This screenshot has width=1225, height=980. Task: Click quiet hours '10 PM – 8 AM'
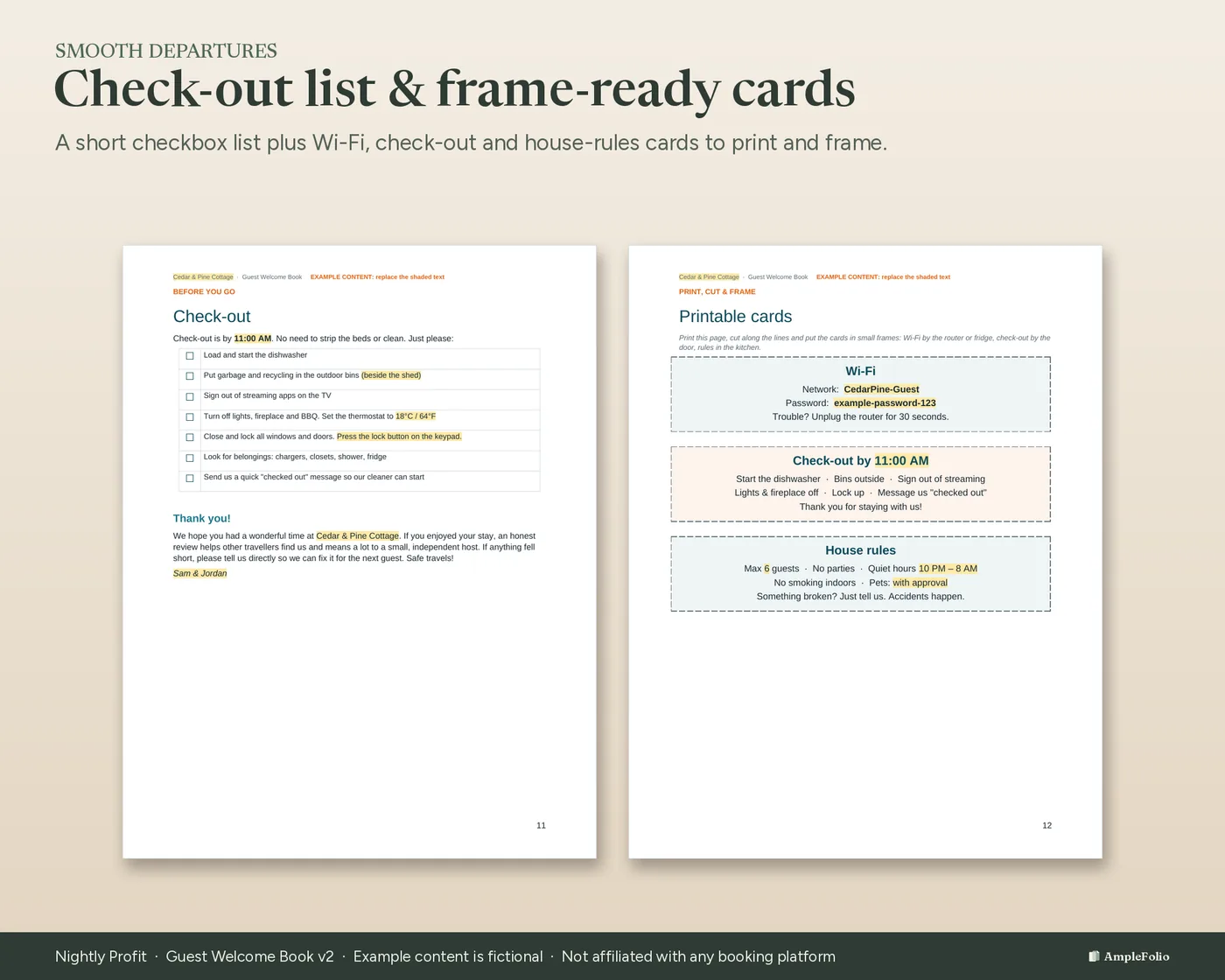tap(948, 569)
